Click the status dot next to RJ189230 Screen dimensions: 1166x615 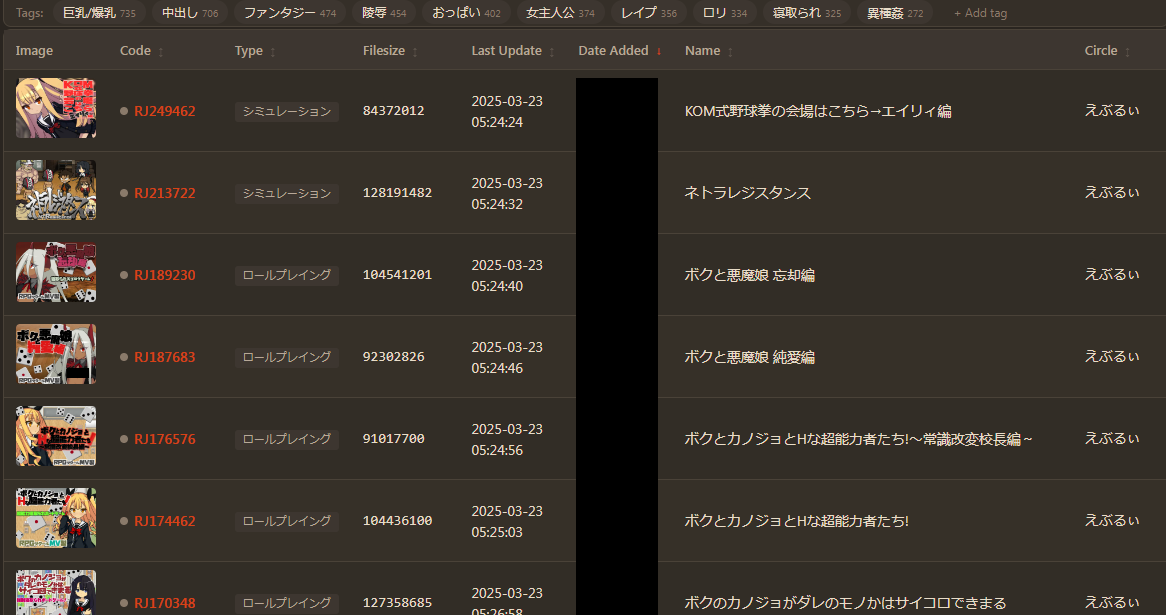(124, 274)
